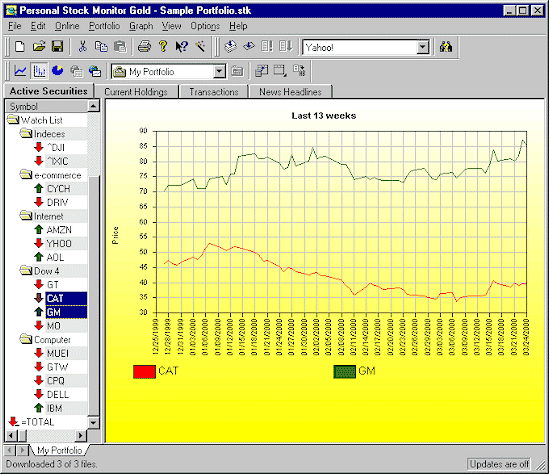Screen dimensions: 550x475
Task: Select the DELL security
Action: (x=58, y=394)
